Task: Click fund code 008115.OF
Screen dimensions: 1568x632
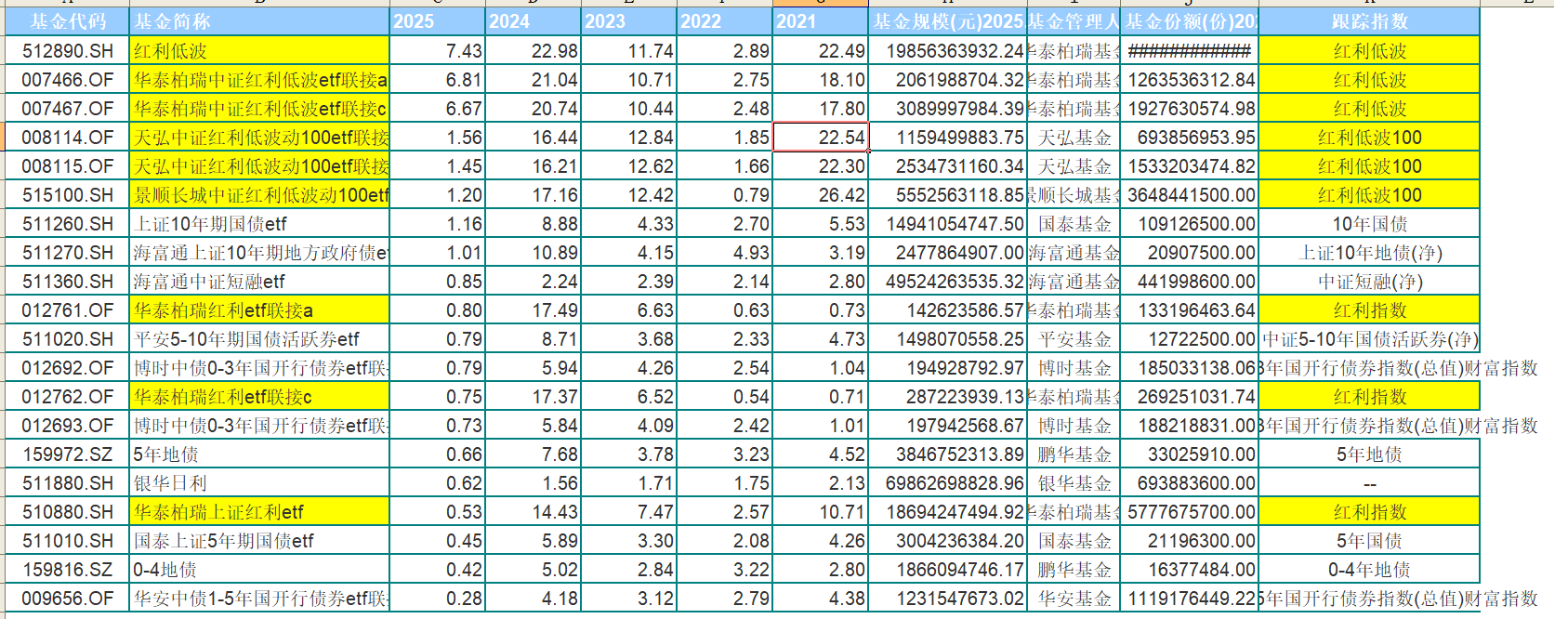Action: 67,166
